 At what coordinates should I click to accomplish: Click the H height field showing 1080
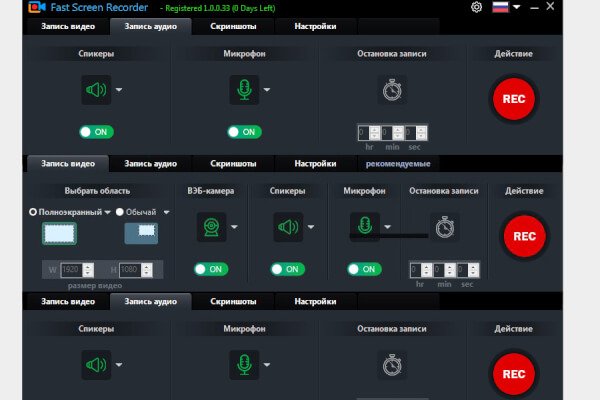coord(130,270)
